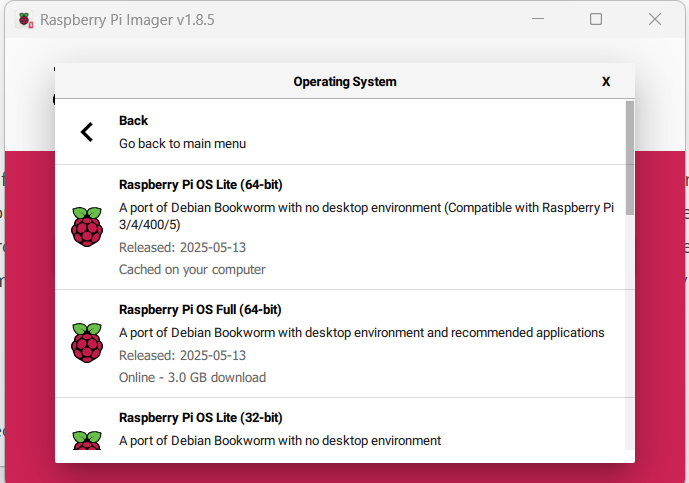The image size is (689, 483).
Task: Click 'Cached on your computer' text
Action: coord(192,269)
